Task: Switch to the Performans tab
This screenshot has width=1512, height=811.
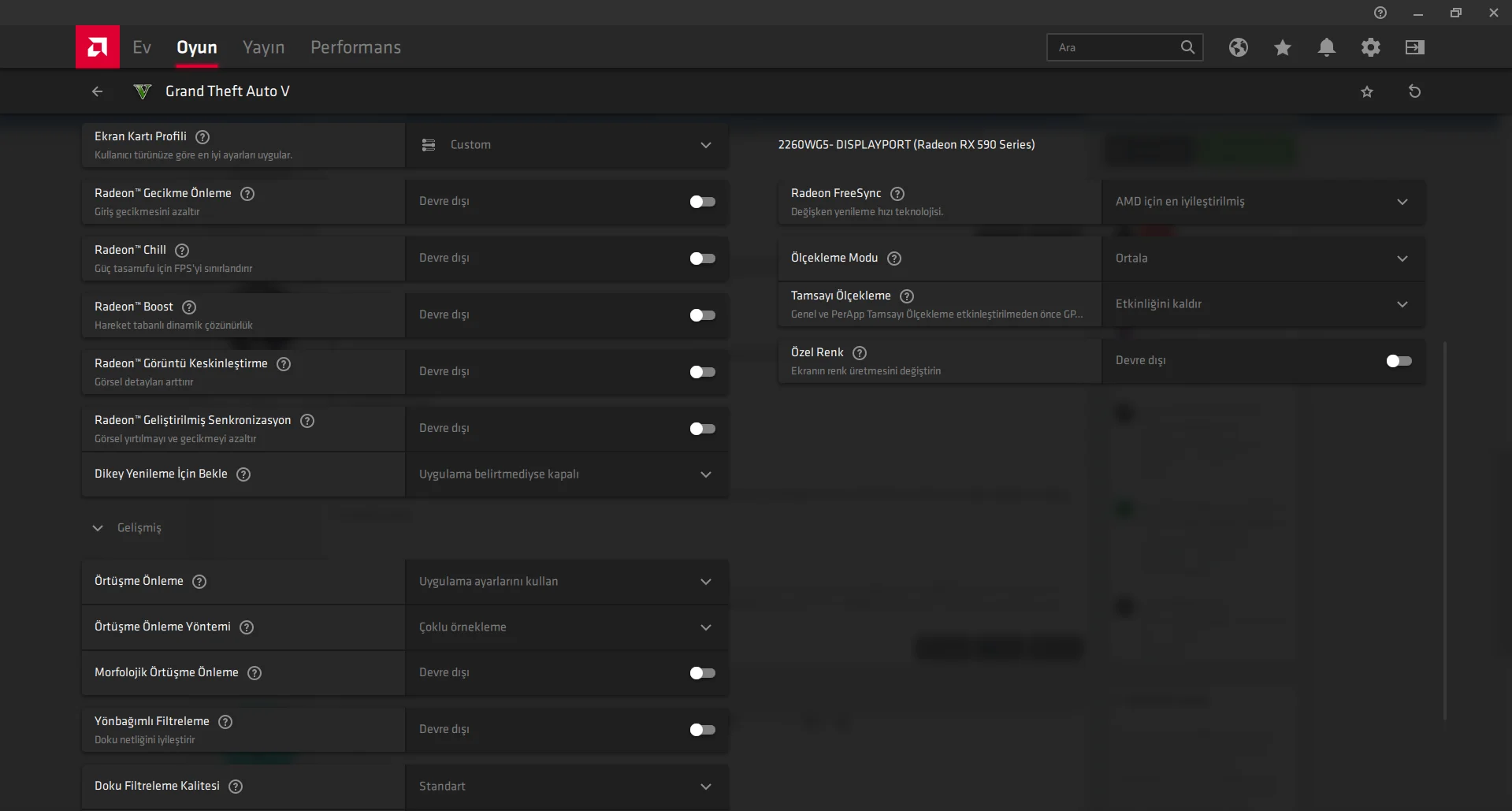Action: coord(355,47)
